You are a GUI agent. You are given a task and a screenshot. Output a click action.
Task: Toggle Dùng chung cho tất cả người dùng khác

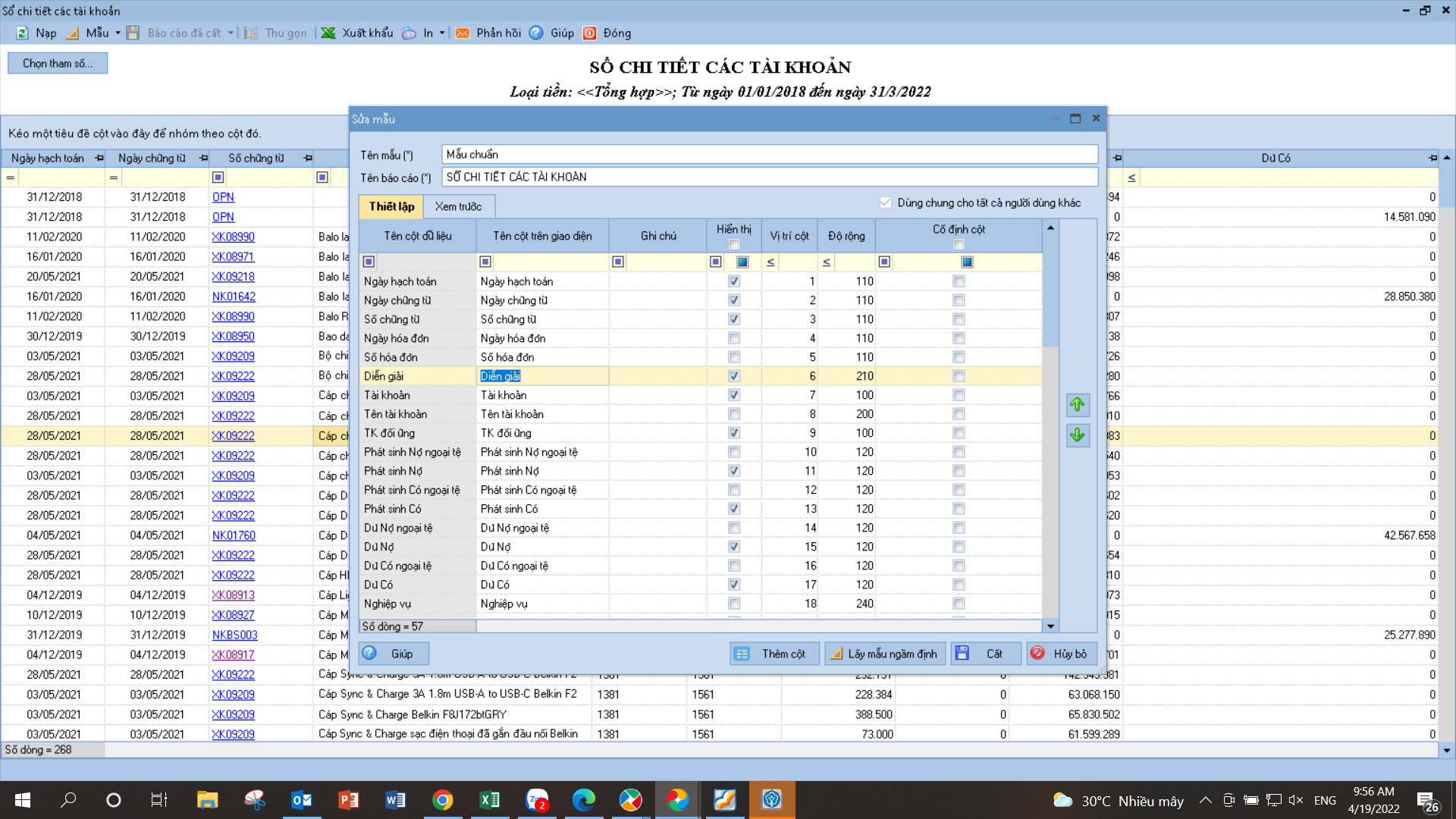coord(885,202)
